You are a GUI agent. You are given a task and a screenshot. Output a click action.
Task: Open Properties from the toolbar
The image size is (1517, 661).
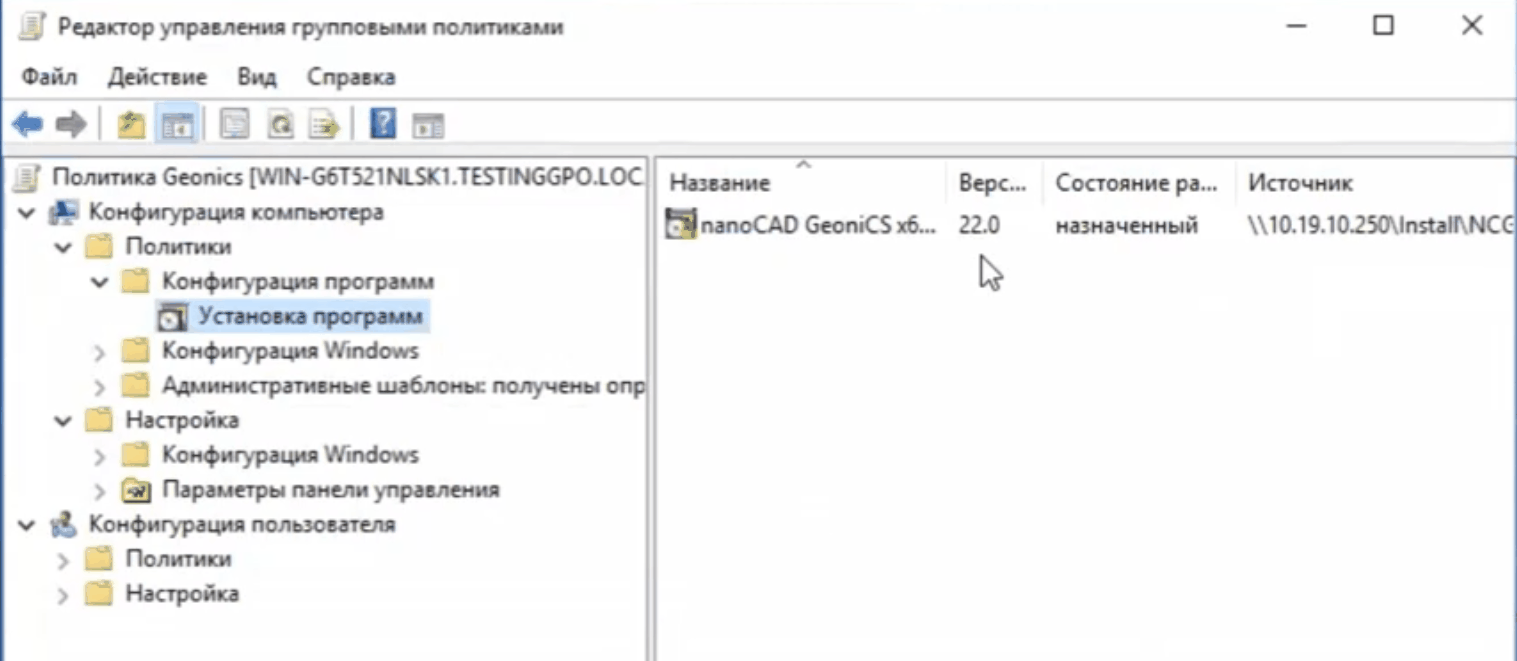pos(234,125)
